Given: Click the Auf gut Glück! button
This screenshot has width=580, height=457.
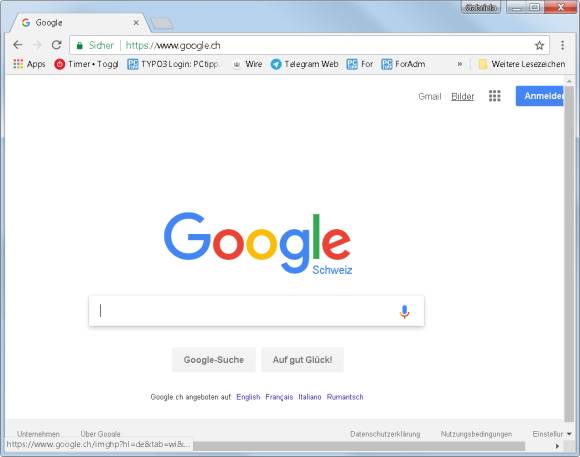Looking at the screenshot, I should tap(303, 359).
